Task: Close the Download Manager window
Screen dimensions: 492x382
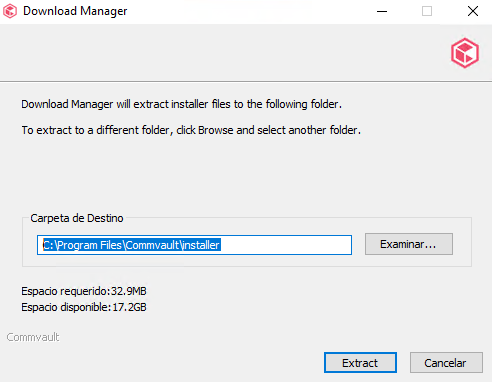Action: point(473,11)
